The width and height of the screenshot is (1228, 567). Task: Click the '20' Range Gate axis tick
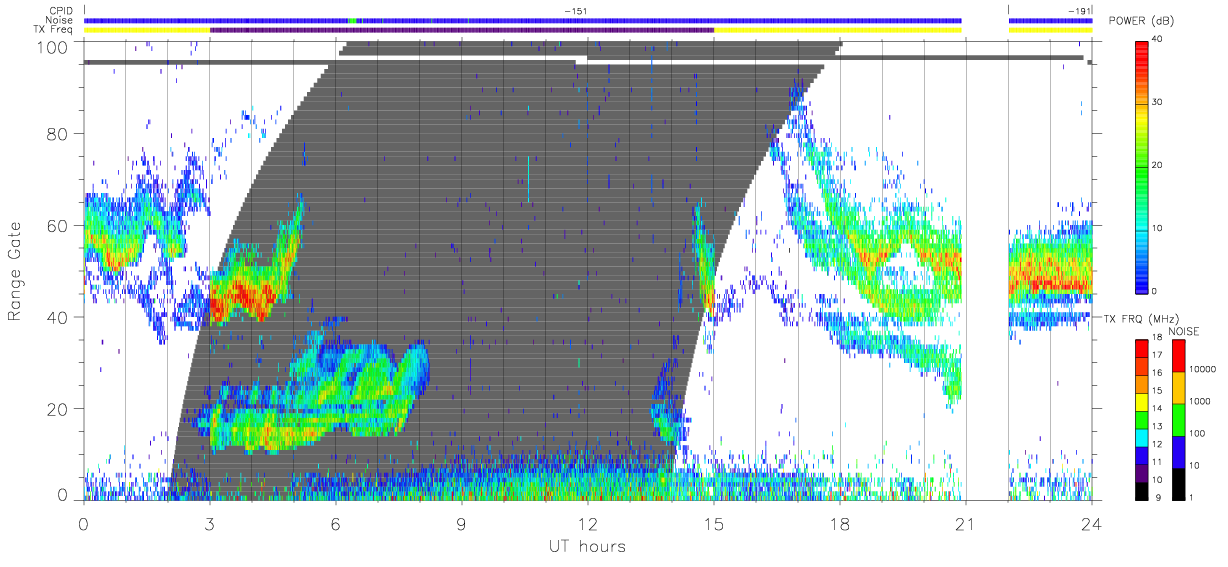click(58, 408)
